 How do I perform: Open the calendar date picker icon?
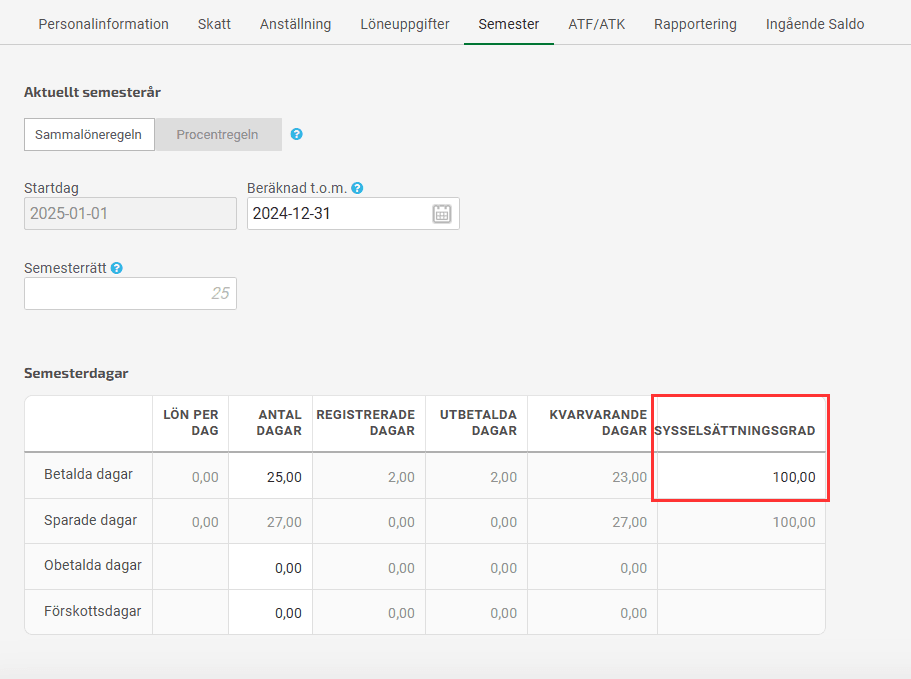442,214
